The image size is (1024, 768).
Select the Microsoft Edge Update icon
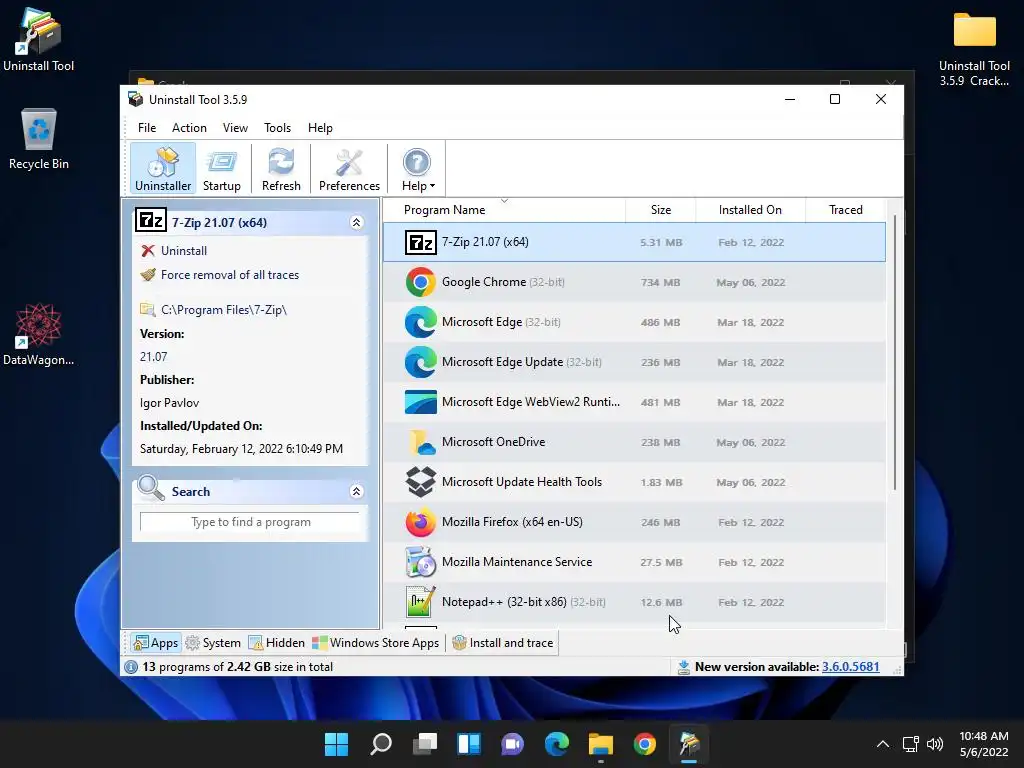(x=421, y=362)
